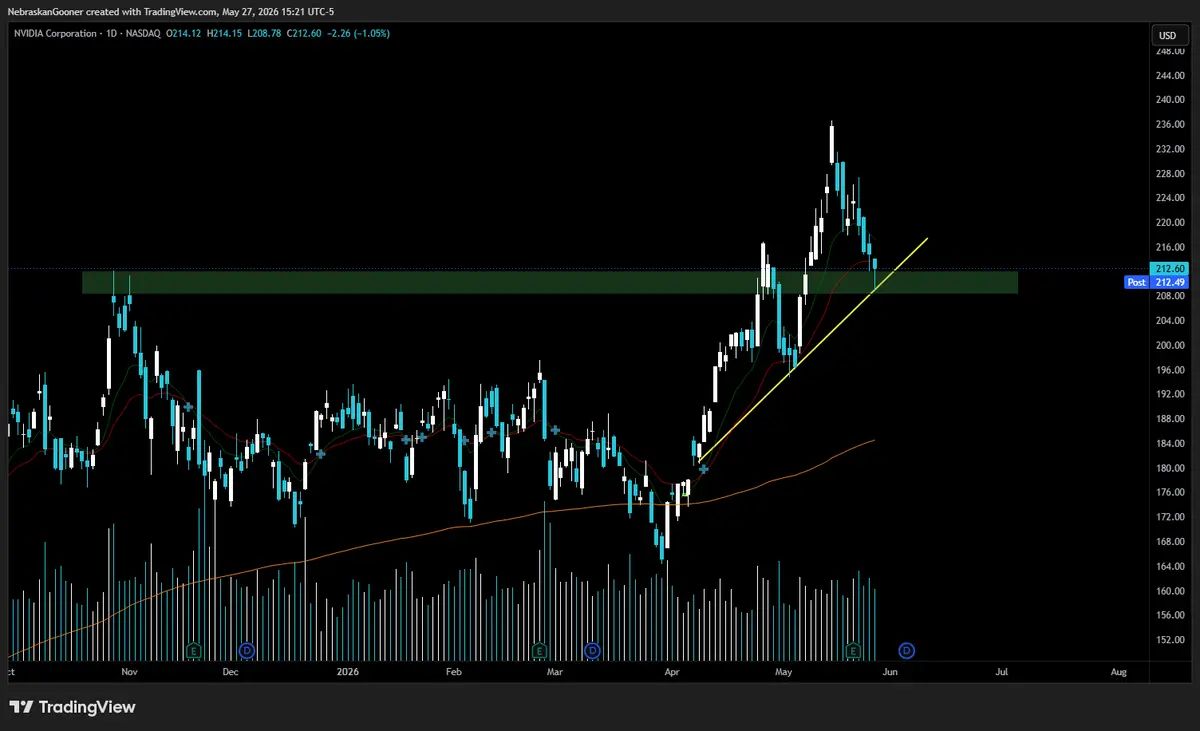Click the earnings 'E' marker in late May
The height and width of the screenshot is (731, 1200).
pyautogui.click(x=853, y=651)
